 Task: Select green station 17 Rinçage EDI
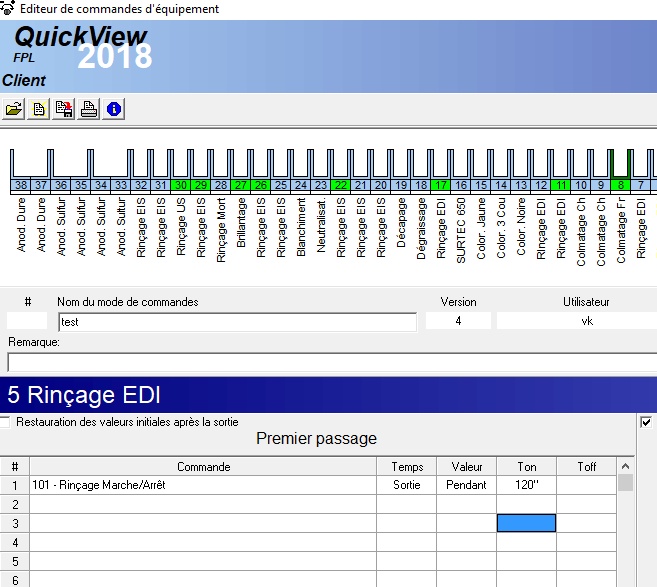click(441, 185)
